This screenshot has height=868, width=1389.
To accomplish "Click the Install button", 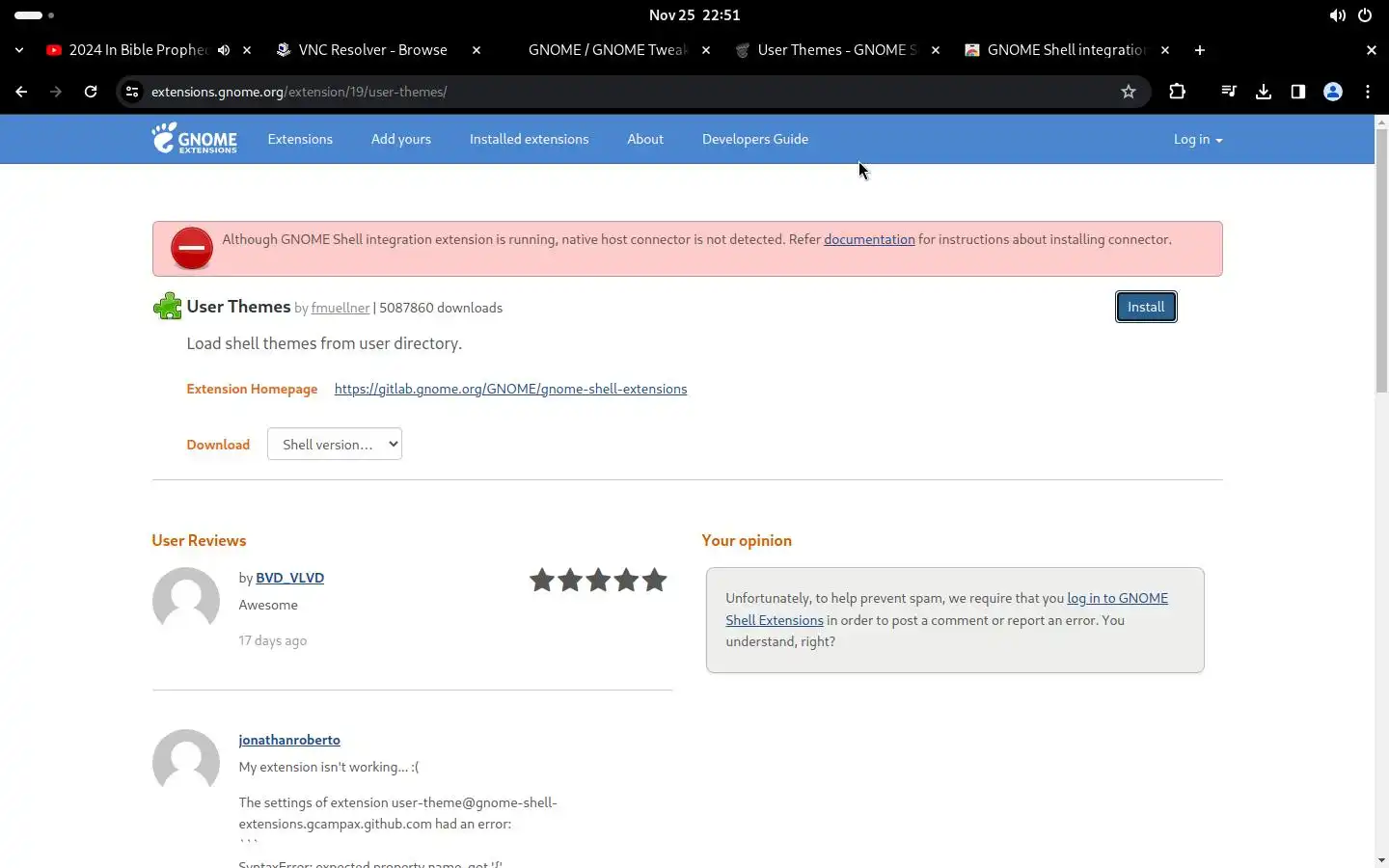I will (x=1146, y=307).
